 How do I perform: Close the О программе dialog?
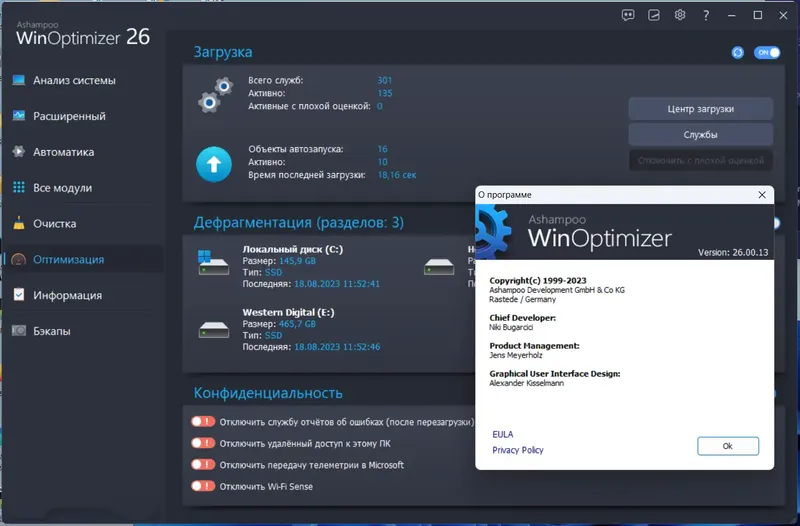(762, 195)
